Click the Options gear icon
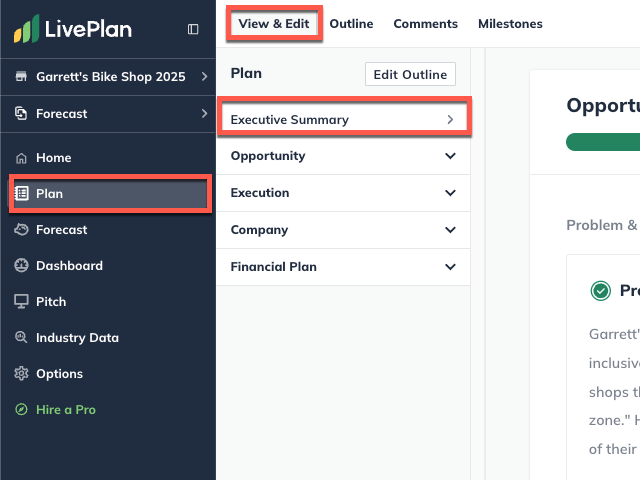 (x=21, y=374)
